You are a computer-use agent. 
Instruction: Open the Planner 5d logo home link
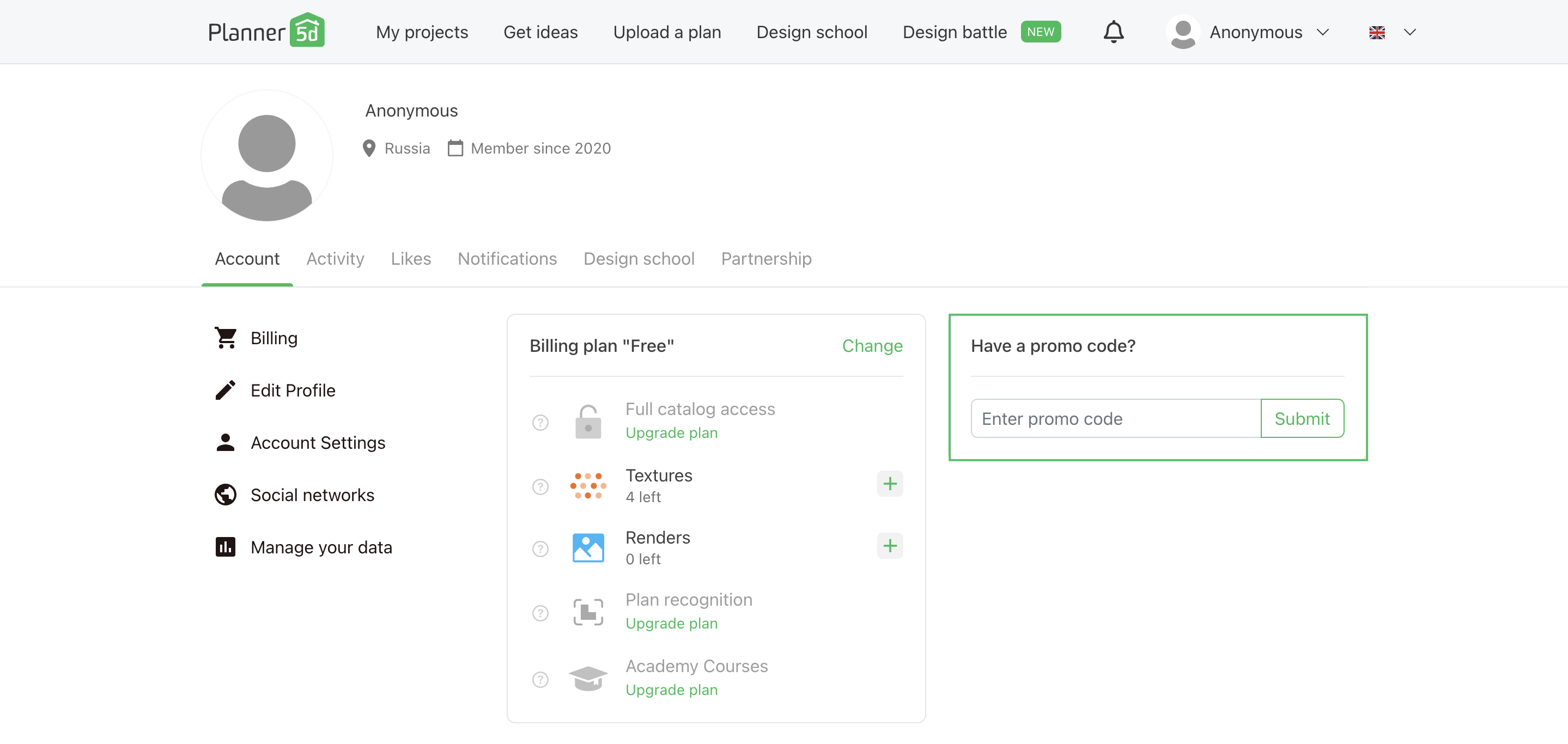coord(266,31)
